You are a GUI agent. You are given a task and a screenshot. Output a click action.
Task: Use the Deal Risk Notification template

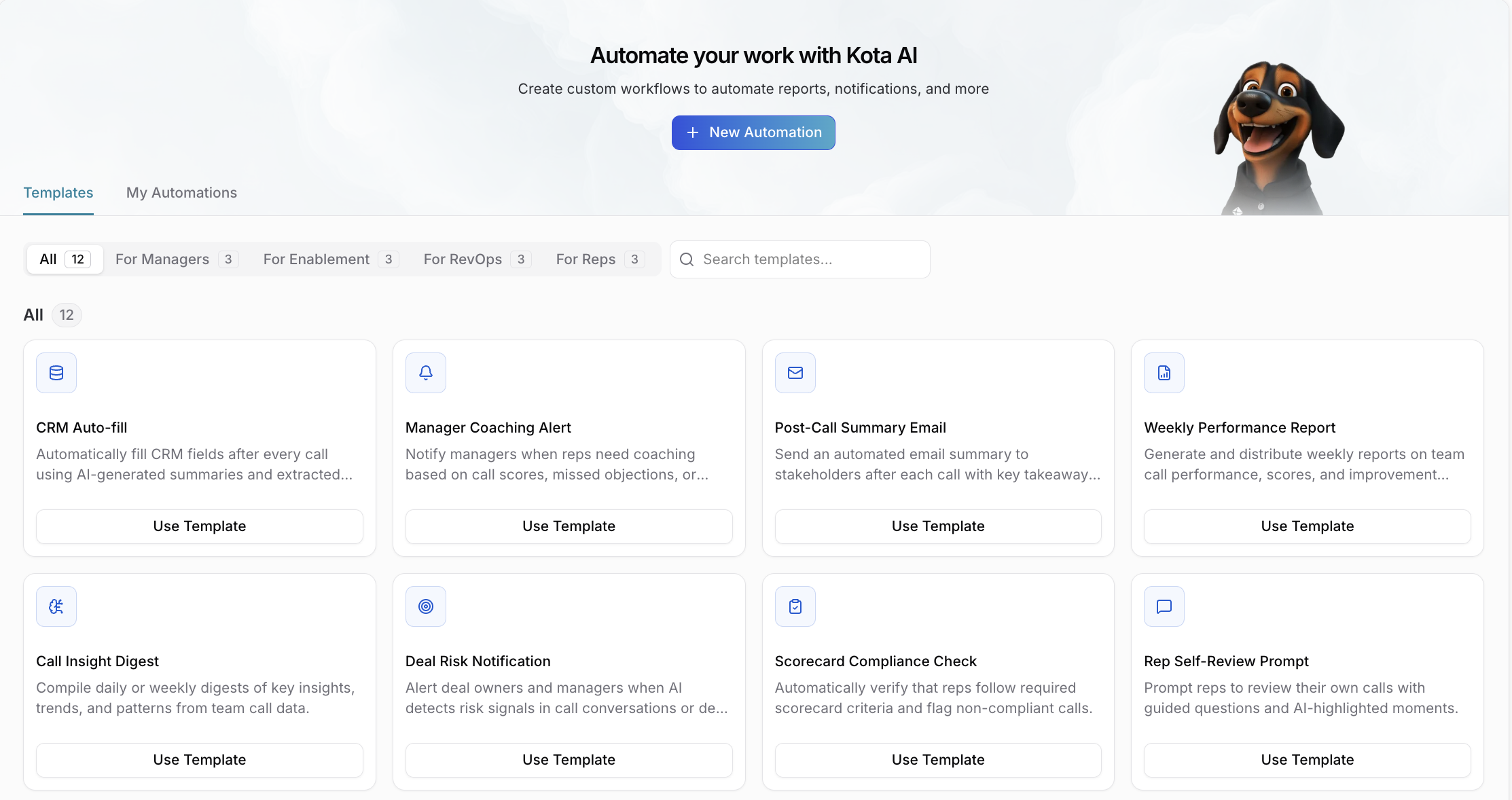[569, 760]
